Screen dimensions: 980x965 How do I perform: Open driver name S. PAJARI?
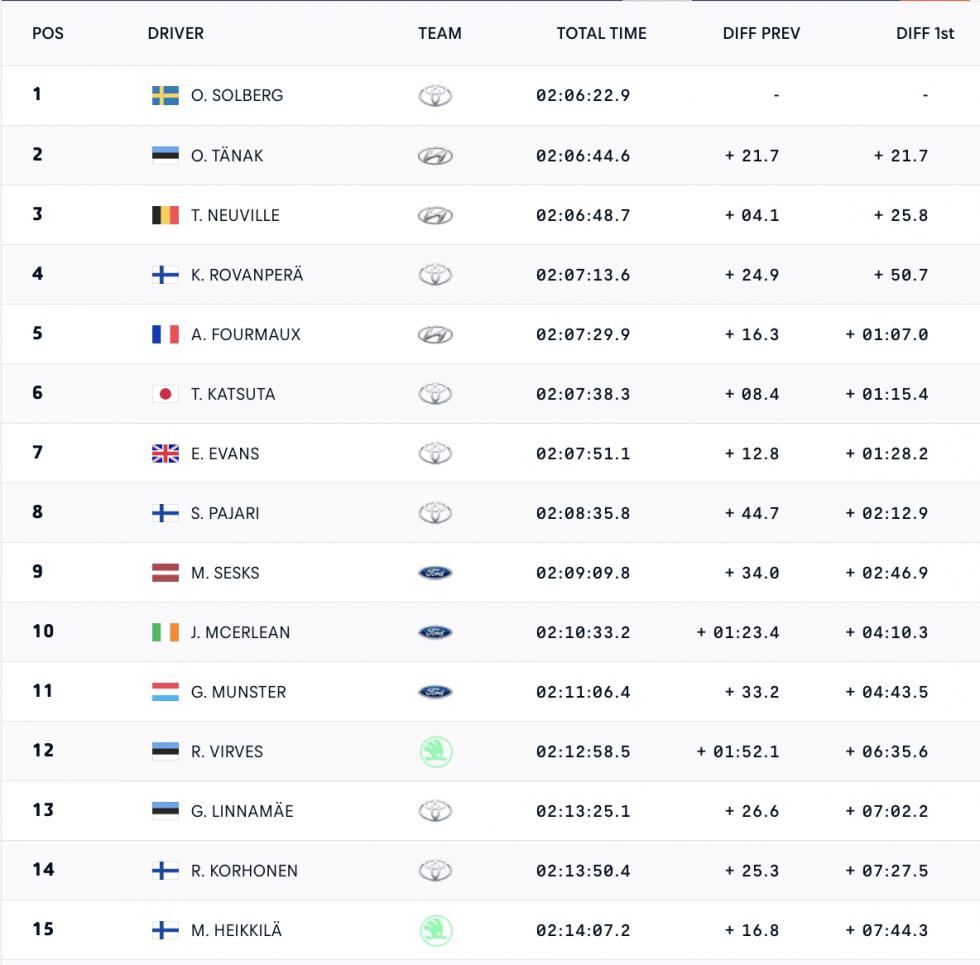pyautogui.click(x=225, y=513)
